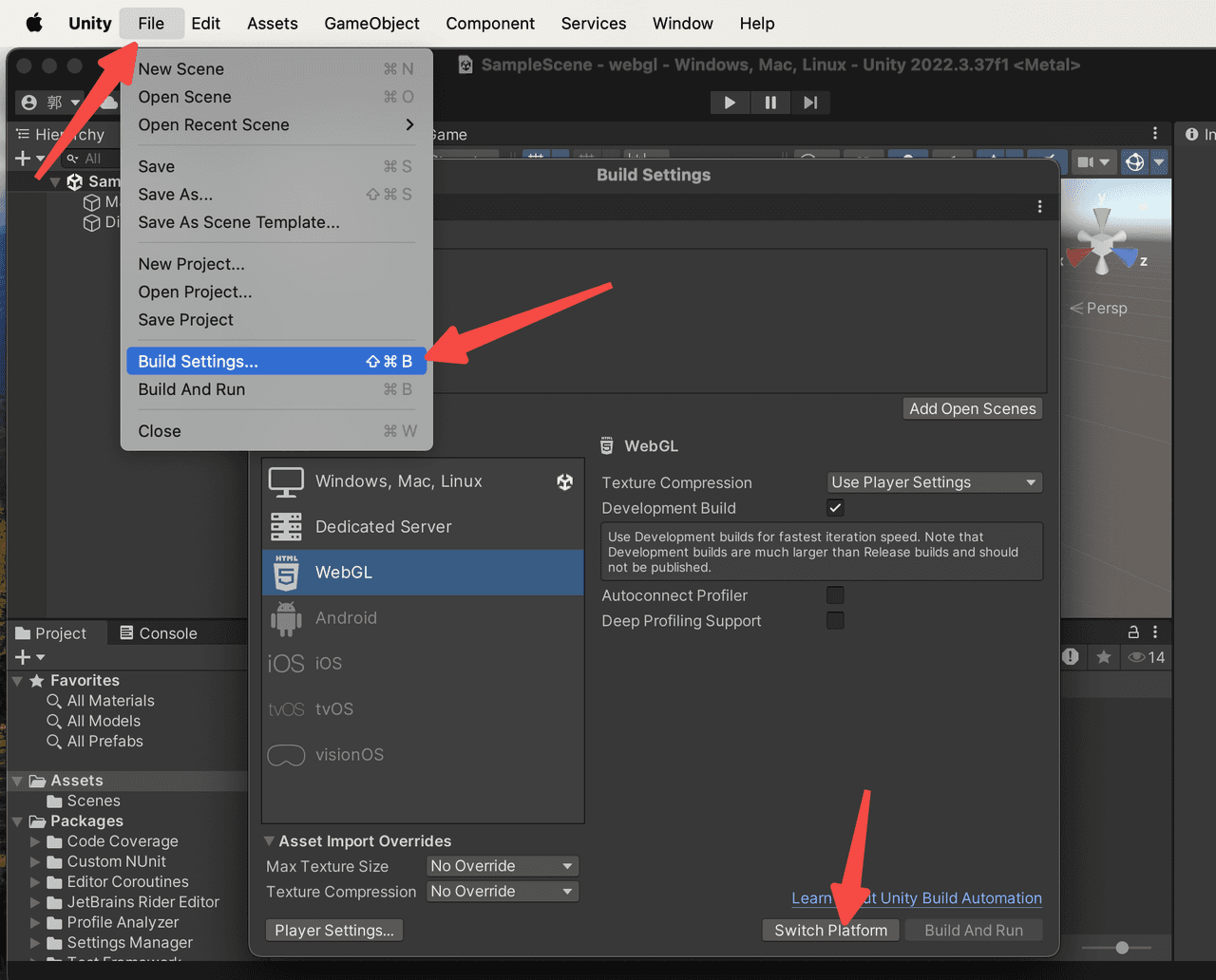This screenshot has width=1216, height=980.
Task: Expand Open Recent Scene submenu
Action: (275, 124)
